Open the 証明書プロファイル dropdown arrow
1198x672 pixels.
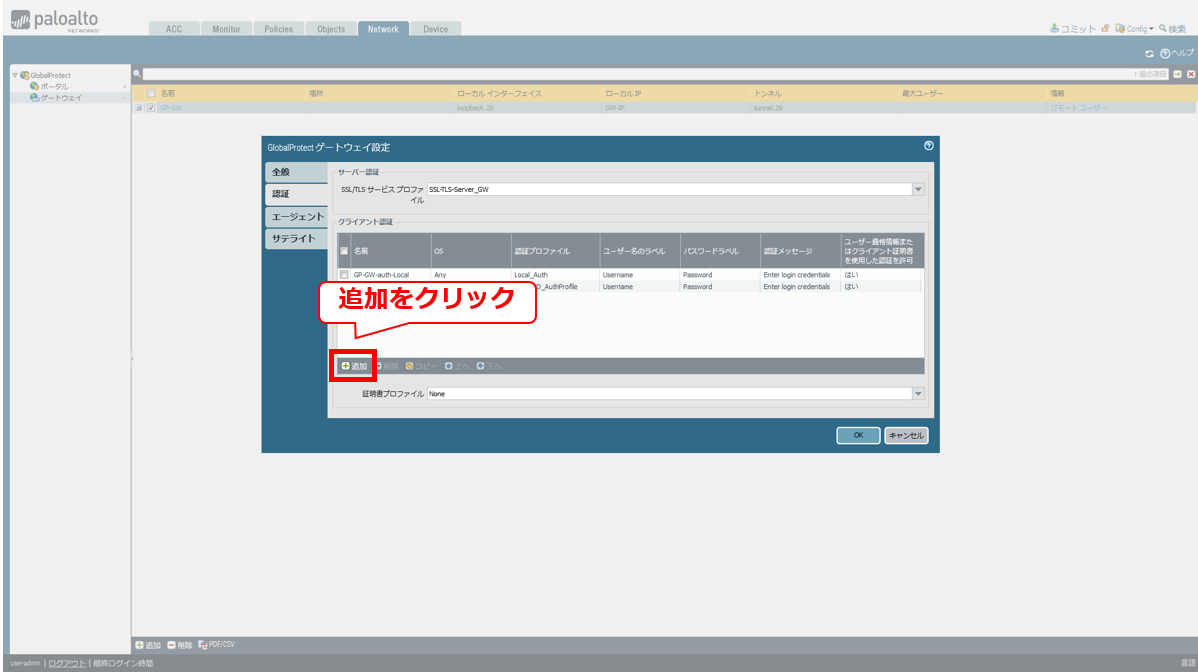(918, 394)
